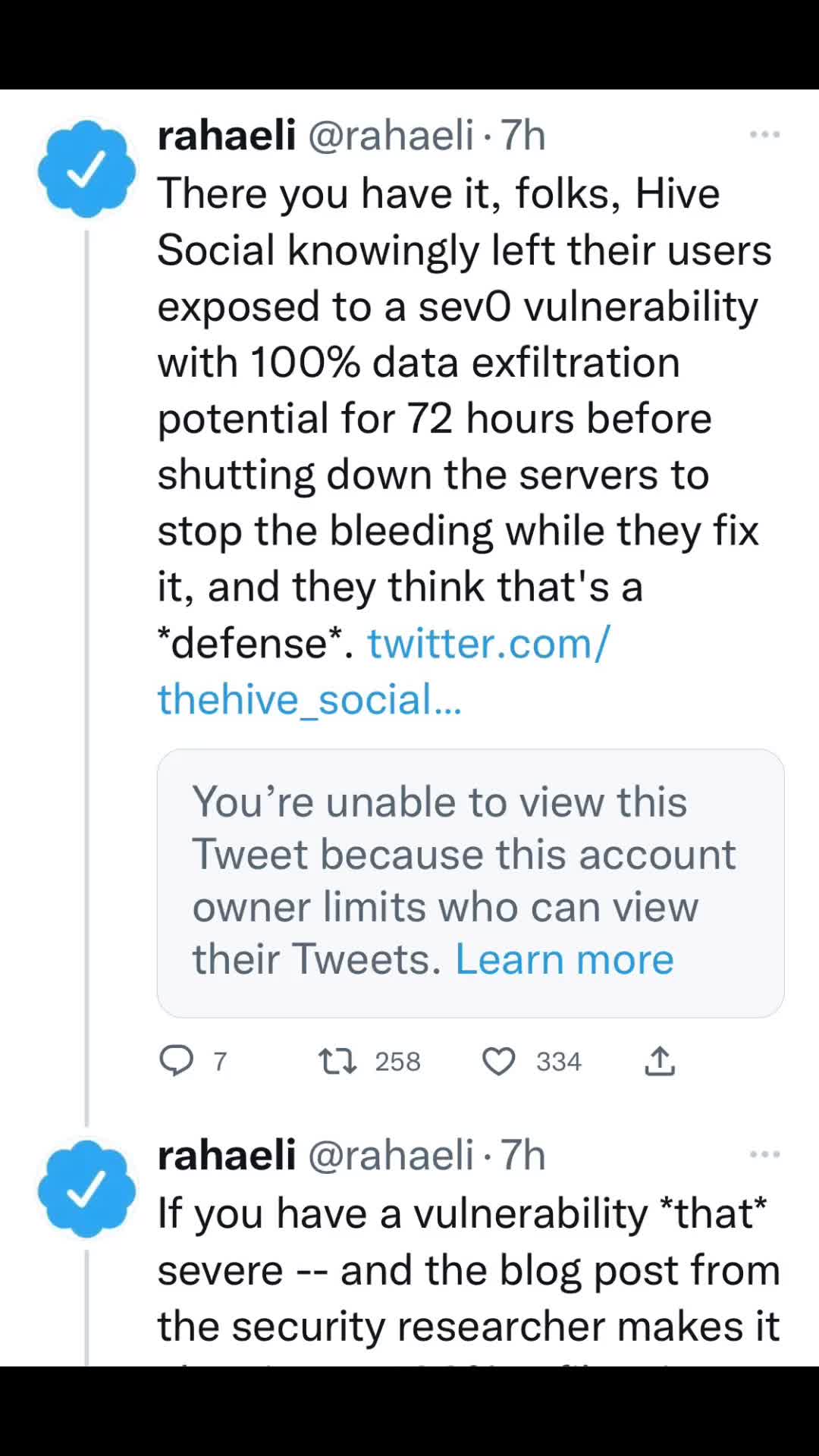Screen dimensions: 819x1456
Task: Retweet the Hive Social vulnerability tweet
Action: [x=337, y=1061]
